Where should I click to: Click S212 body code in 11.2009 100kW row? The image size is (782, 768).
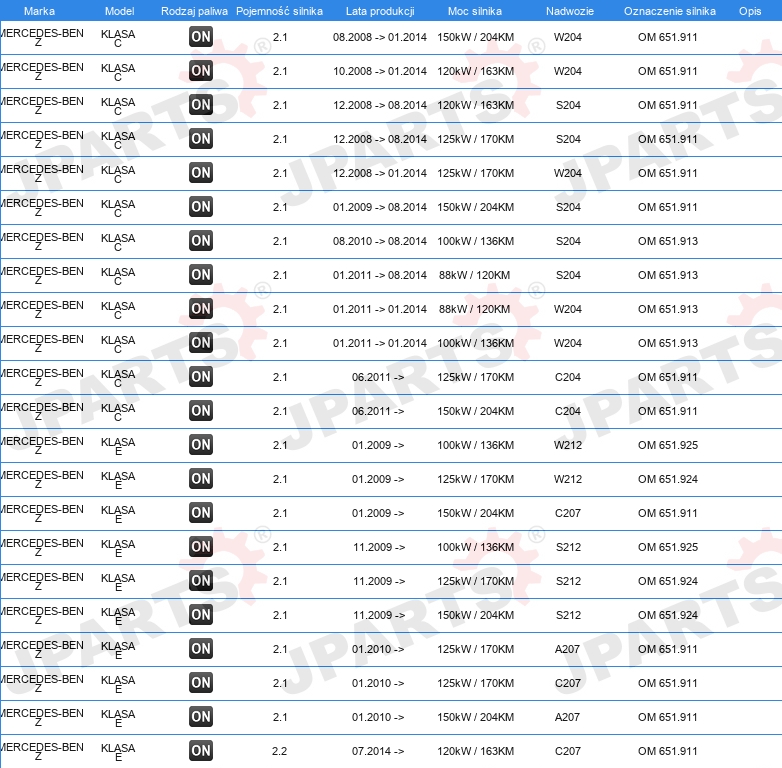pos(569,547)
